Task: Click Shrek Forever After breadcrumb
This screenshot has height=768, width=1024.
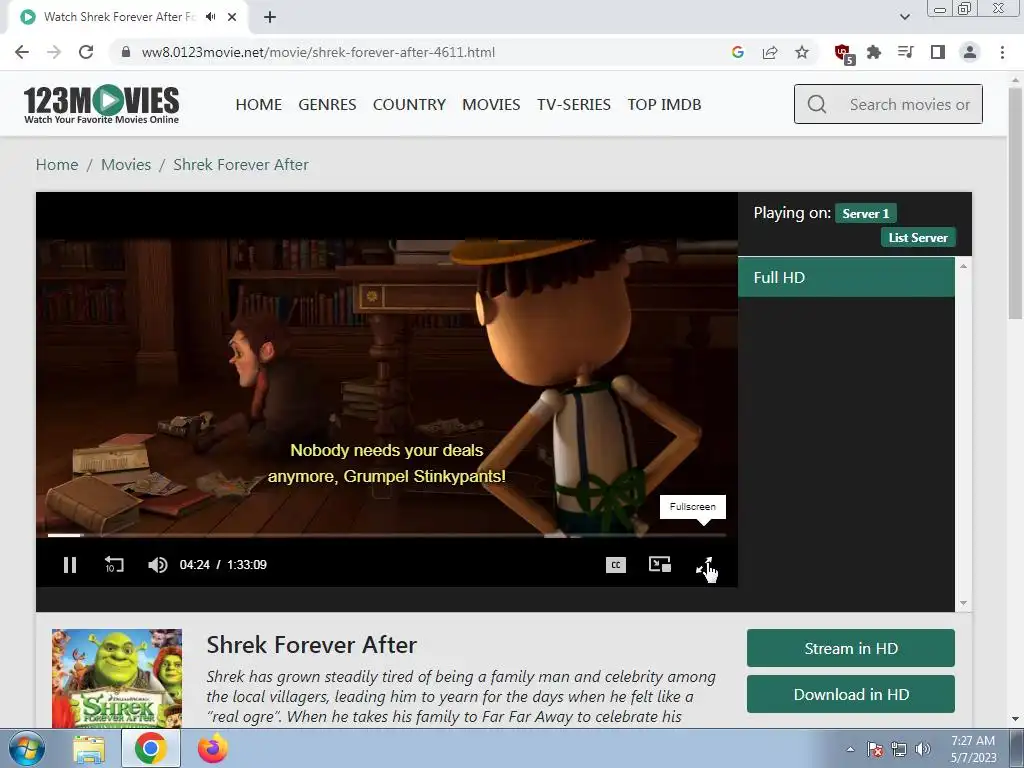Action: [x=241, y=165]
